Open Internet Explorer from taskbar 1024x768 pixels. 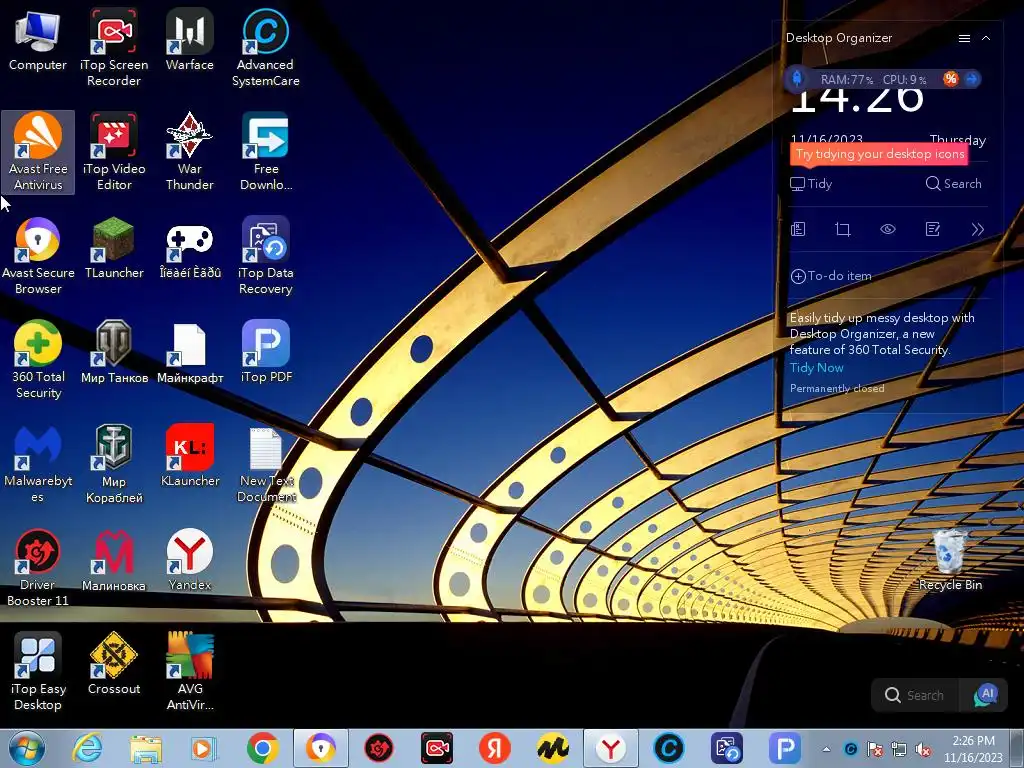coord(88,749)
